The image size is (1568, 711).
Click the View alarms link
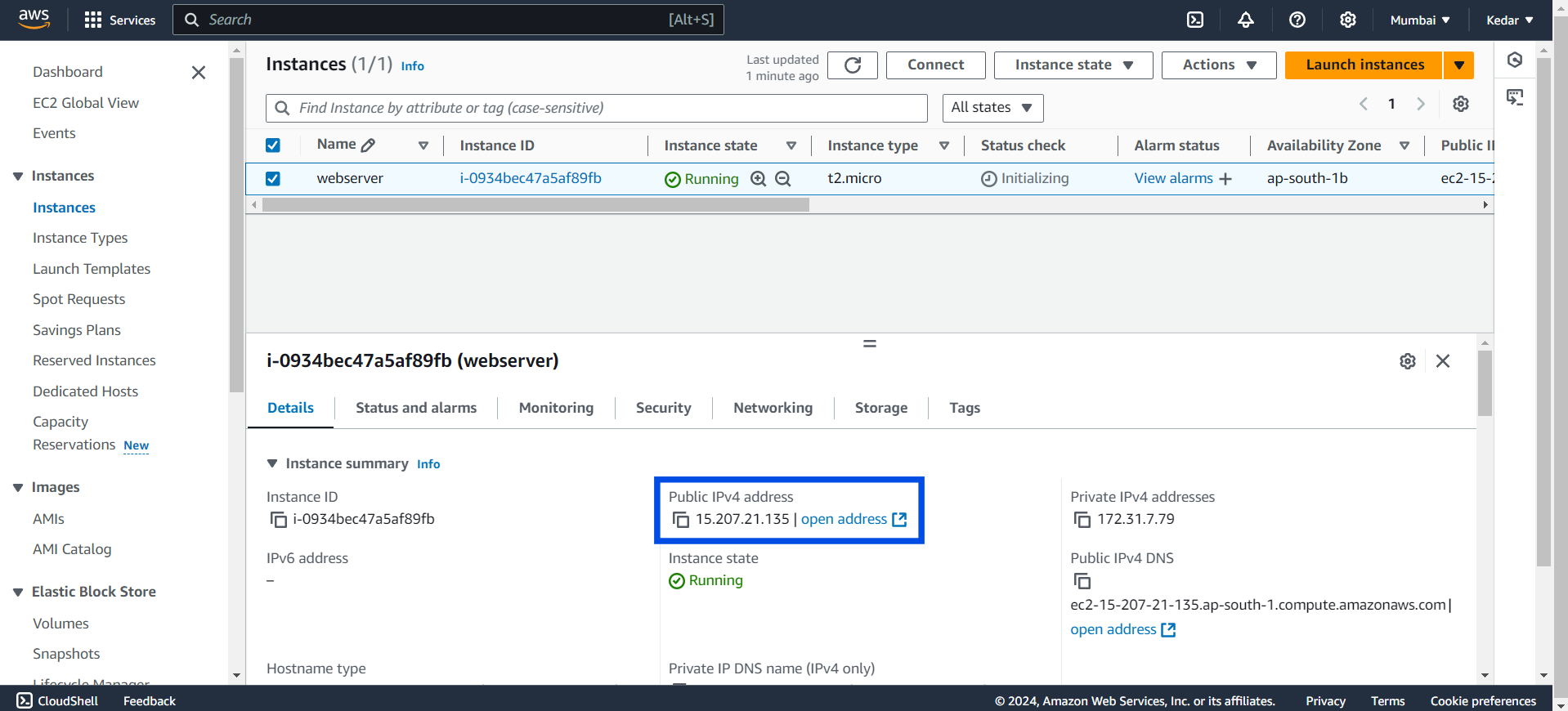coord(1174,178)
